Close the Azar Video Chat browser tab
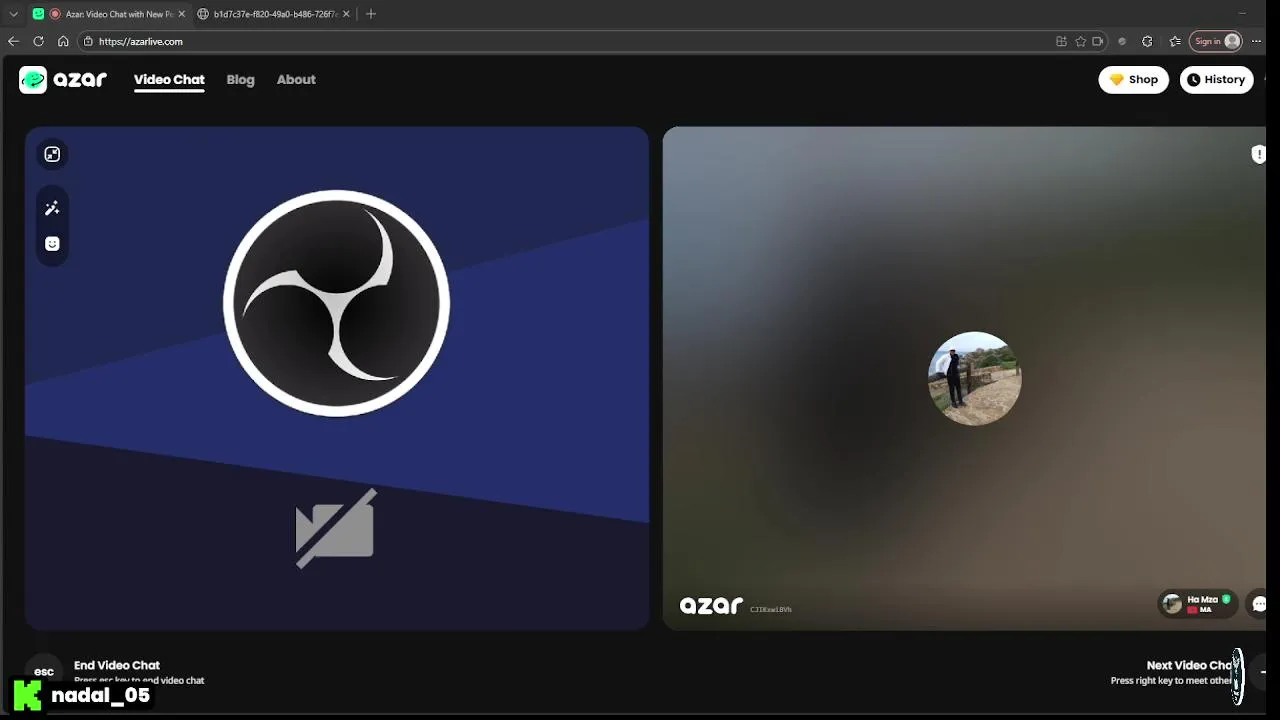Image resolution: width=1280 pixels, height=720 pixels. (181, 14)
